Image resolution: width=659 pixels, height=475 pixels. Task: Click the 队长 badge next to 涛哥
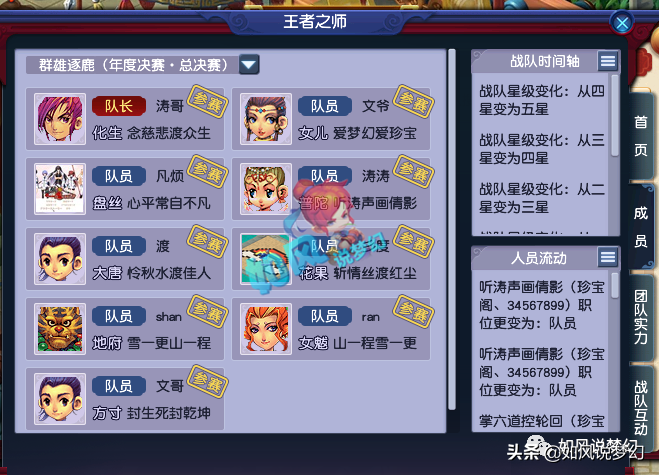pos(119,106)
